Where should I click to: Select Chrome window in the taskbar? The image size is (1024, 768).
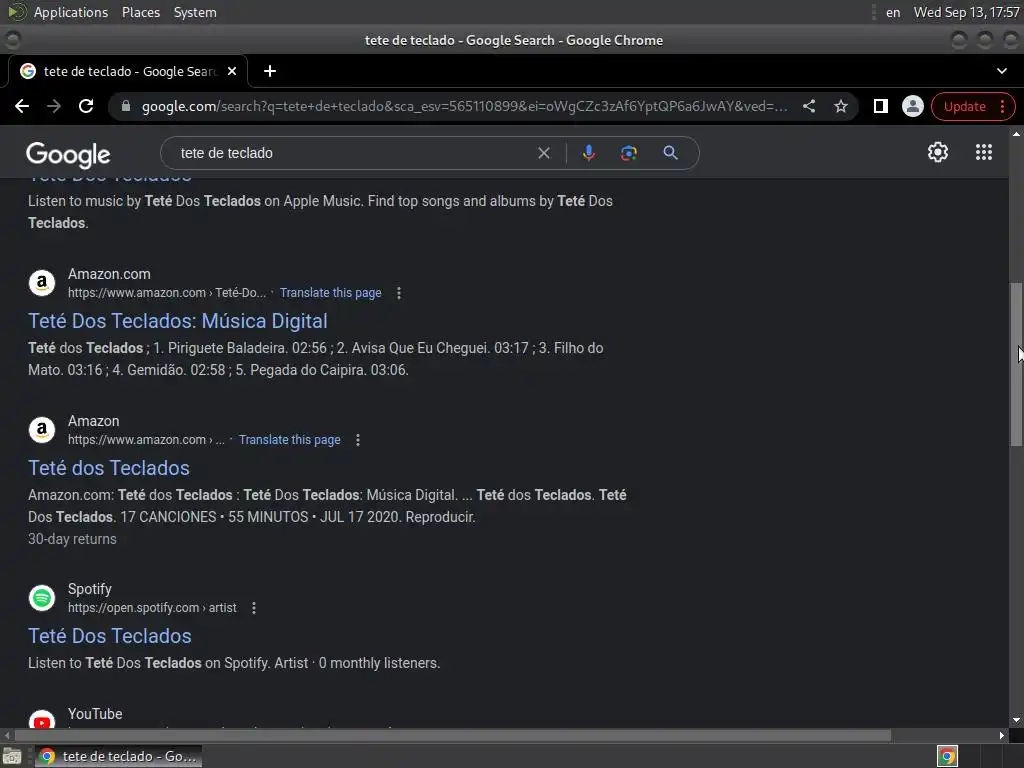[x=118, y=756]
